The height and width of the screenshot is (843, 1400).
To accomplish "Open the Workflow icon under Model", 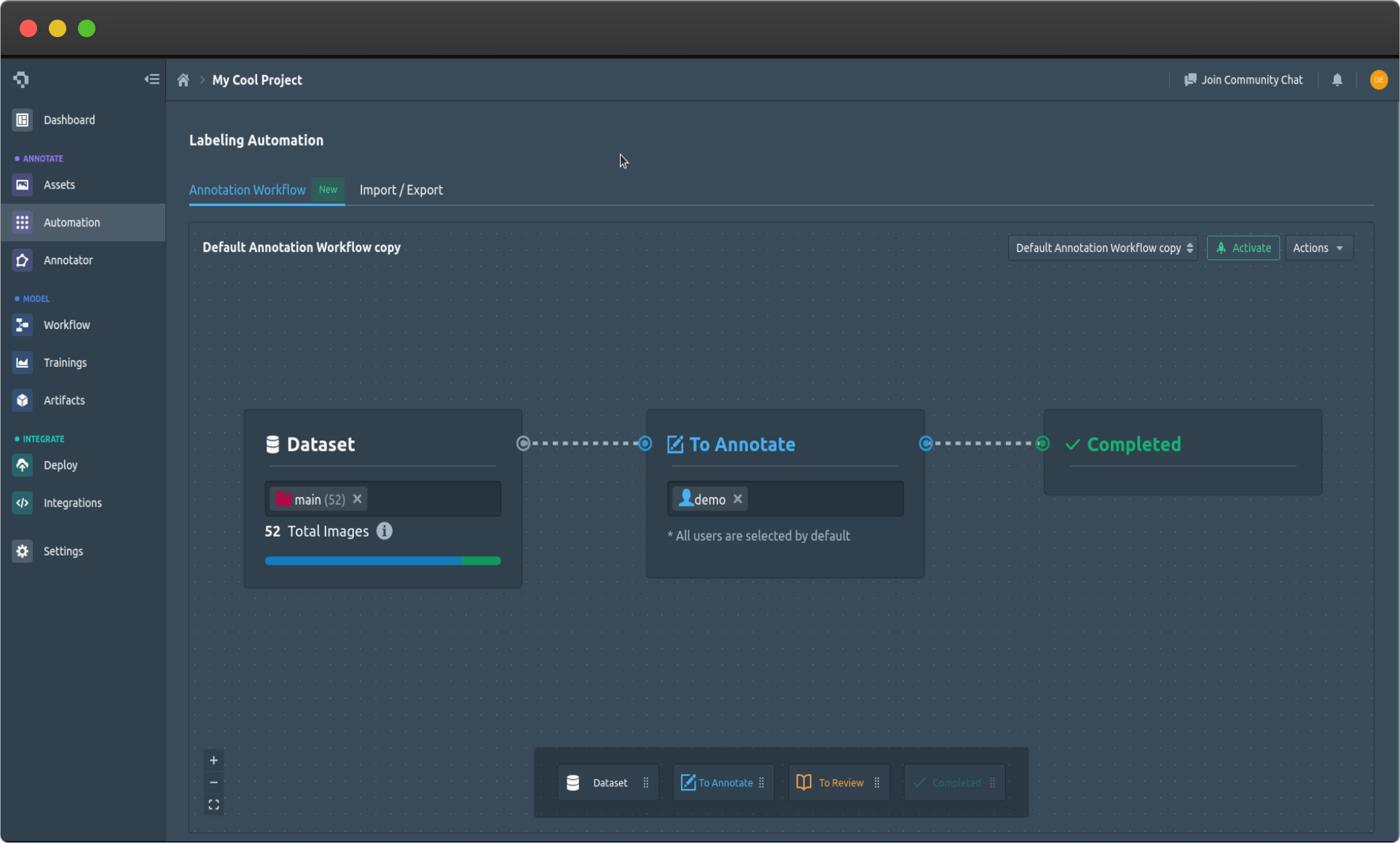I will point(22,325).
